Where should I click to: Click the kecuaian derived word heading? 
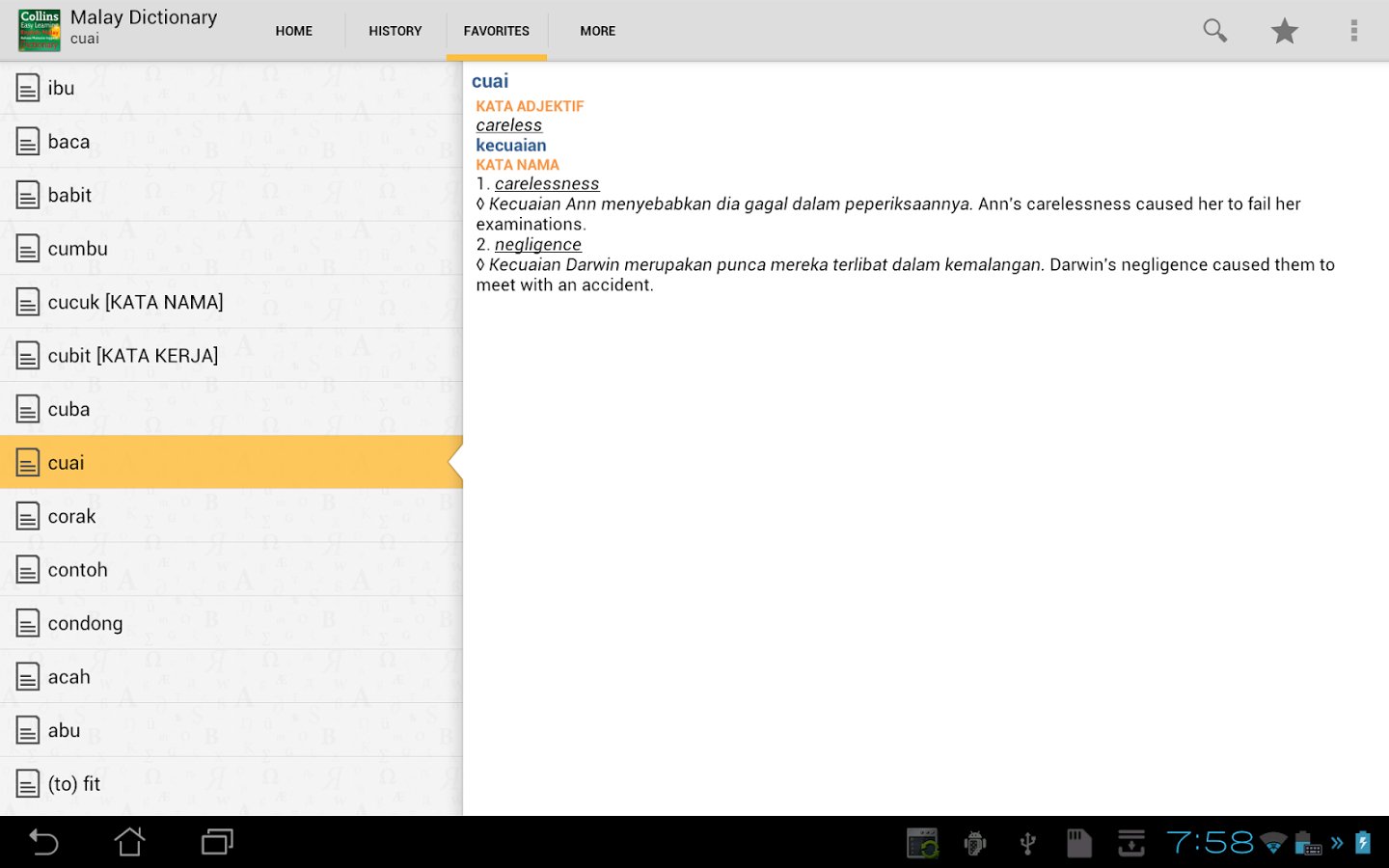(x=511, y=146)
